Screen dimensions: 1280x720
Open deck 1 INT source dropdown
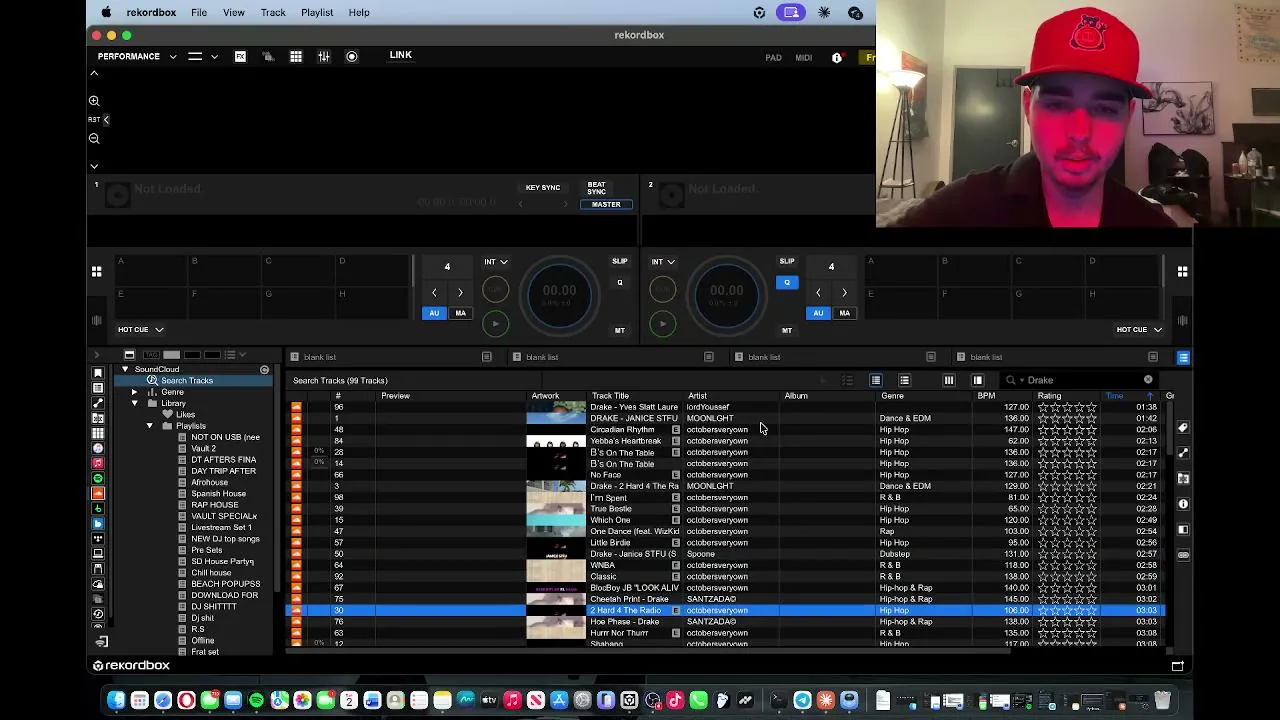coord(496,262)
